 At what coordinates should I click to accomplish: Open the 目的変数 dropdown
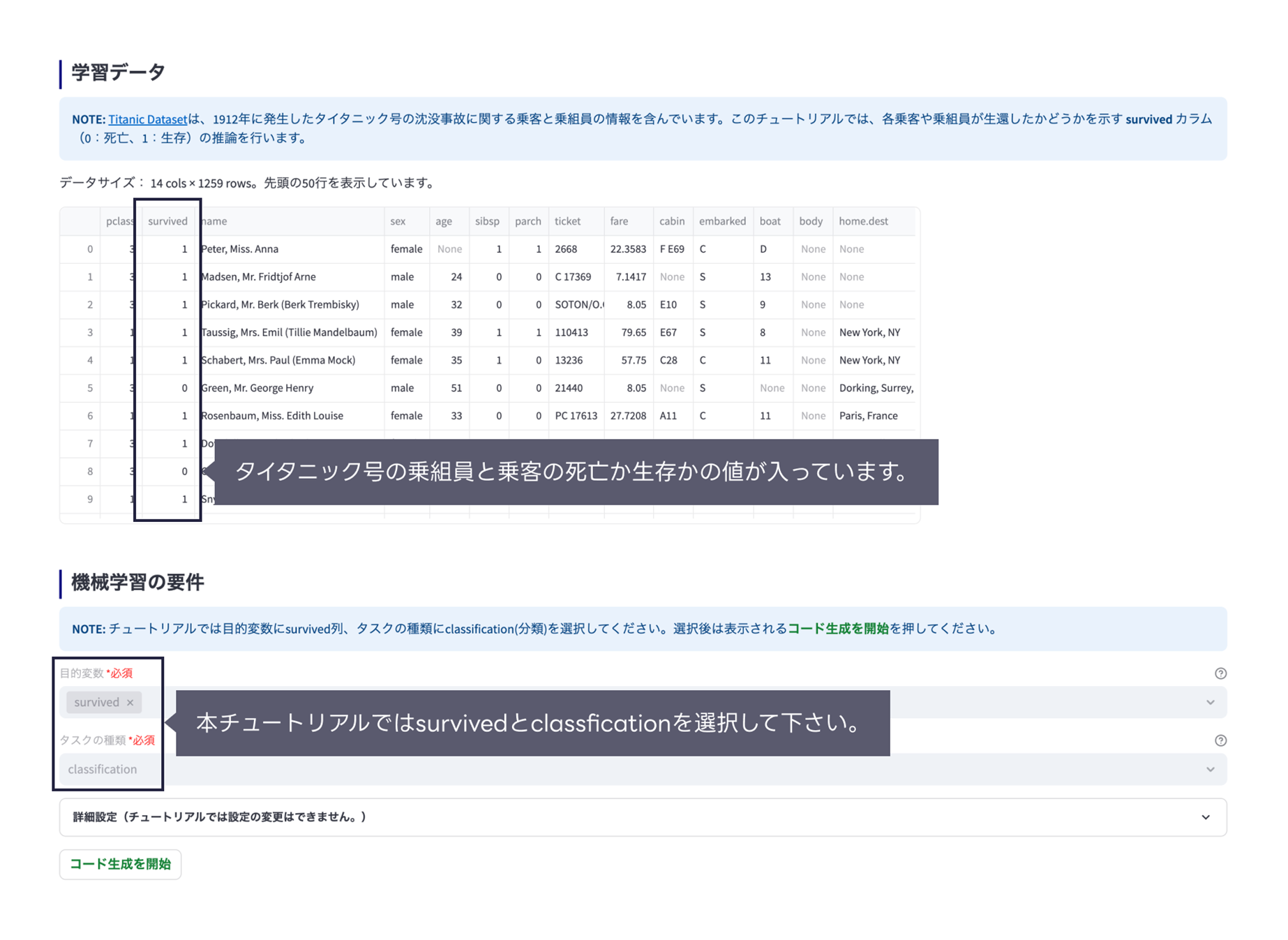[x=1210, y=702]
